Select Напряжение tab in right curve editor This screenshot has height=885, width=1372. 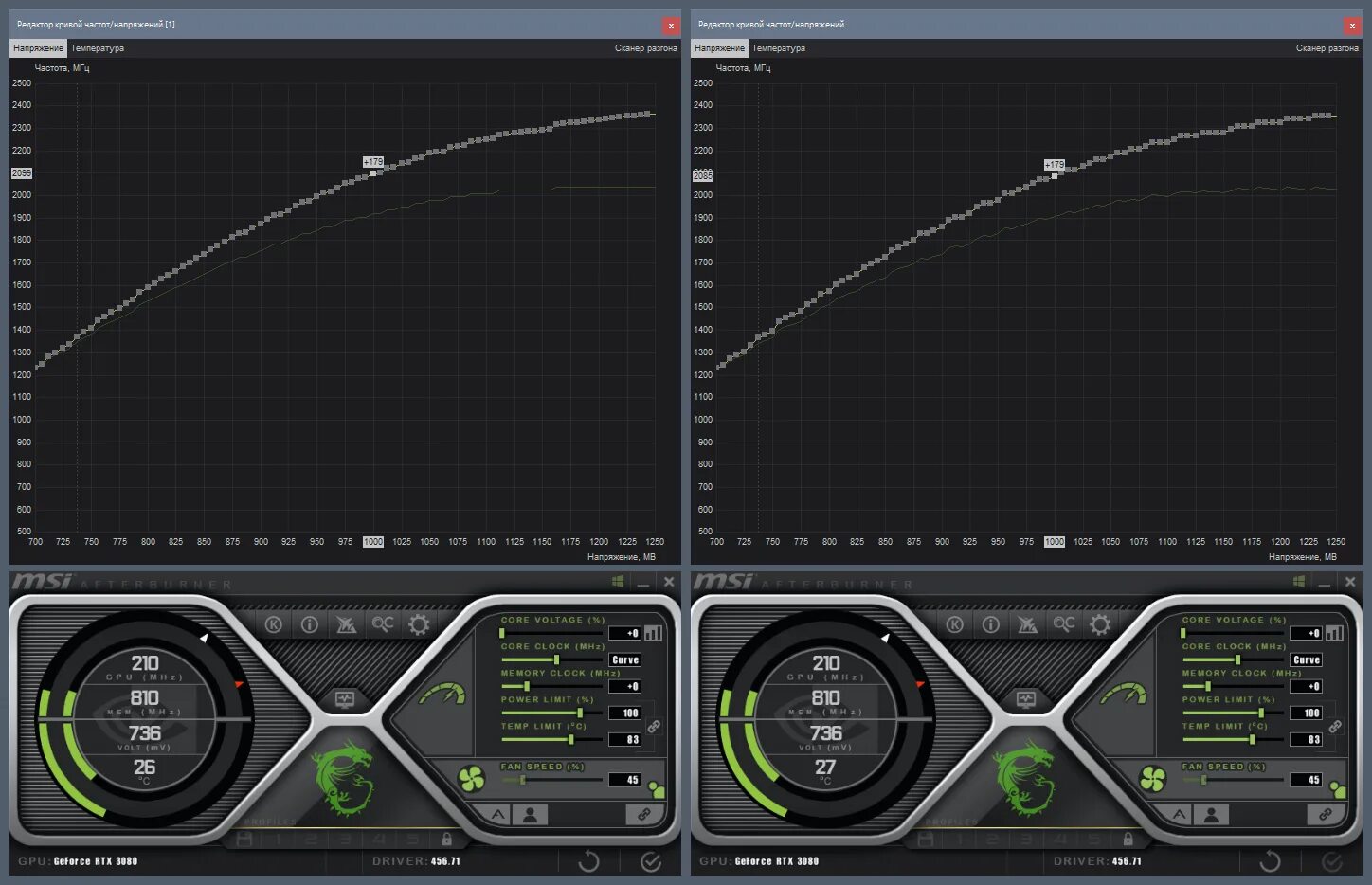click(x=719, y=47)
